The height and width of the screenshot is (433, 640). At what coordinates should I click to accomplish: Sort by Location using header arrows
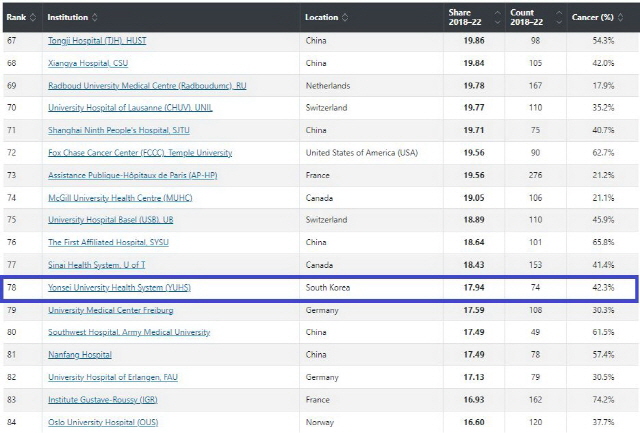pyautogui.click(x=346, y=17)
